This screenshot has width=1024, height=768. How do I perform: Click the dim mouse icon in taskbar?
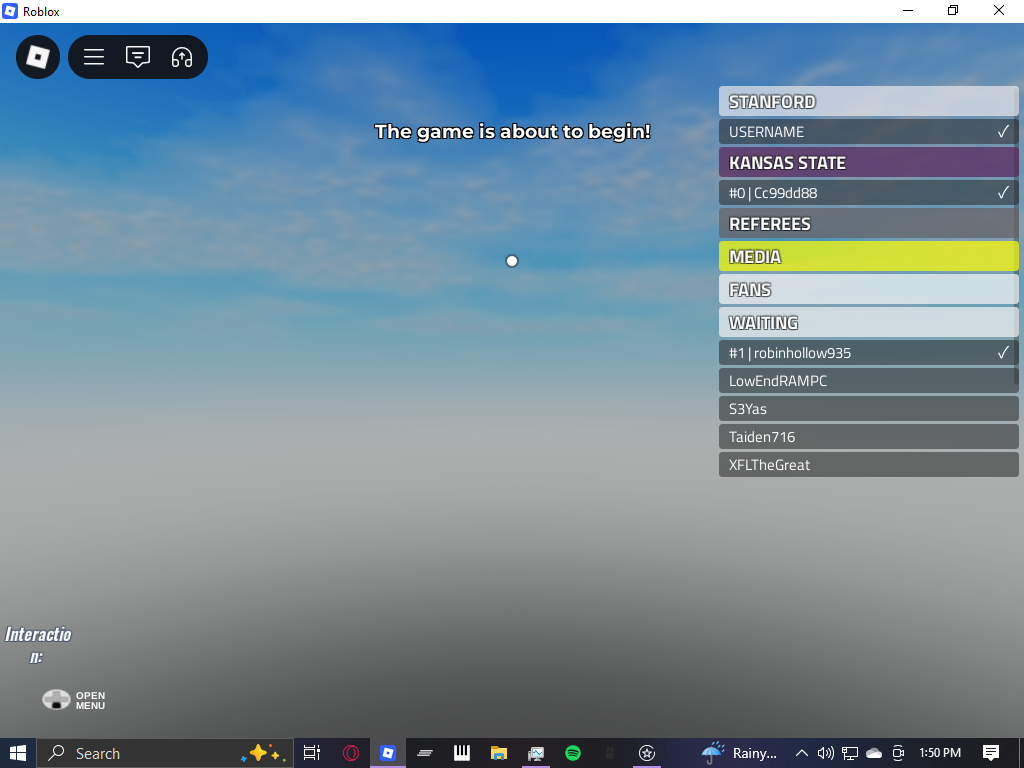610,753
